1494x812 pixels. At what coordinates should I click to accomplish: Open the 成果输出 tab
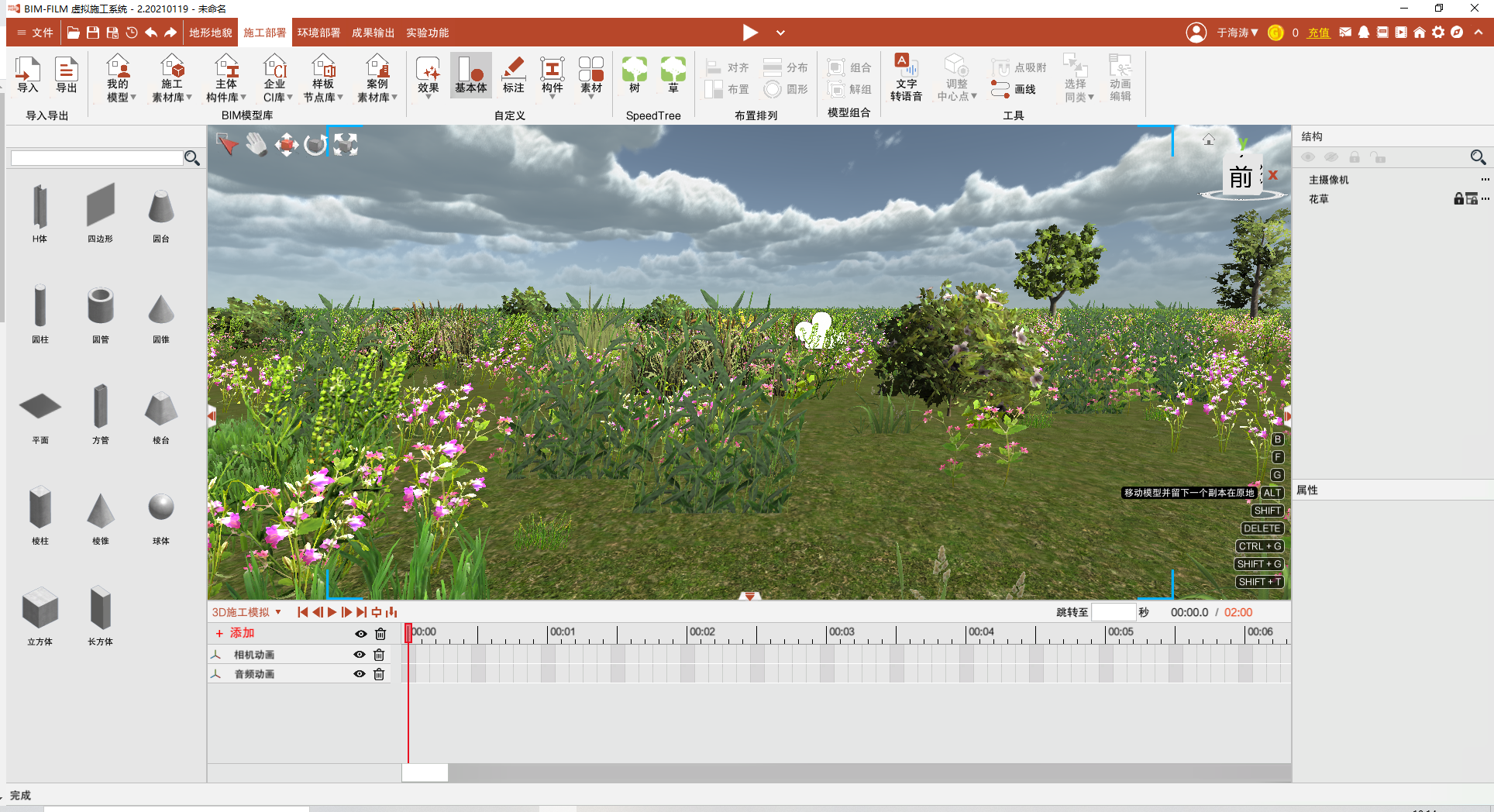point(373,33)
